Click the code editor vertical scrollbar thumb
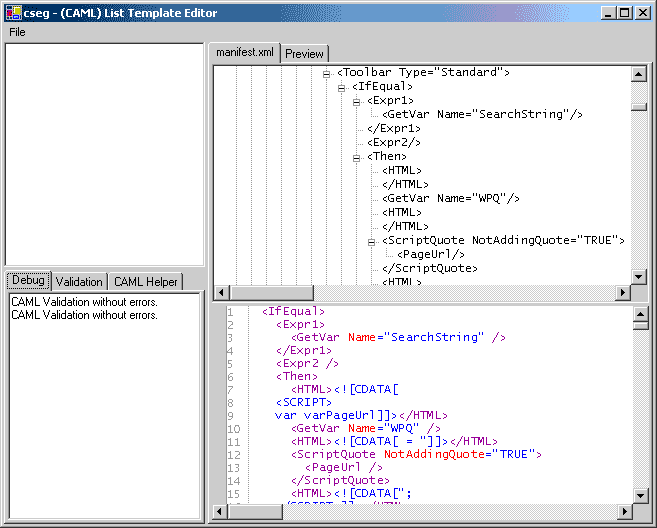The width and height of the screenshot is (657, 528). point(641,326)
